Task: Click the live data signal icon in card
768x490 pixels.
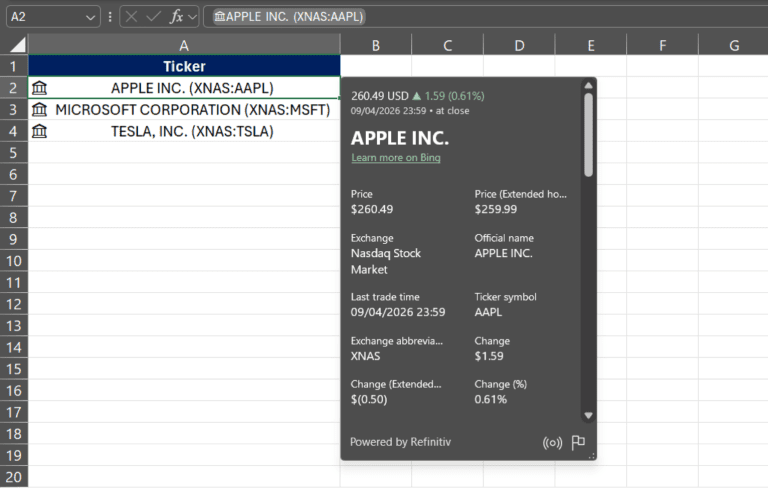Action: coord(552,442)
